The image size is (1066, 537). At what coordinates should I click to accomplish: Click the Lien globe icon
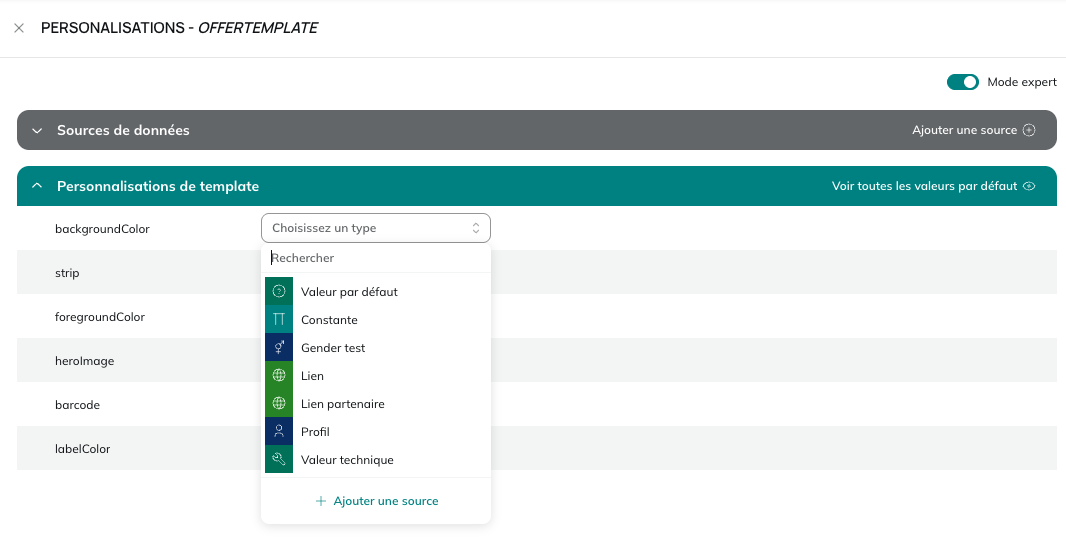click(x=279, y=375)
